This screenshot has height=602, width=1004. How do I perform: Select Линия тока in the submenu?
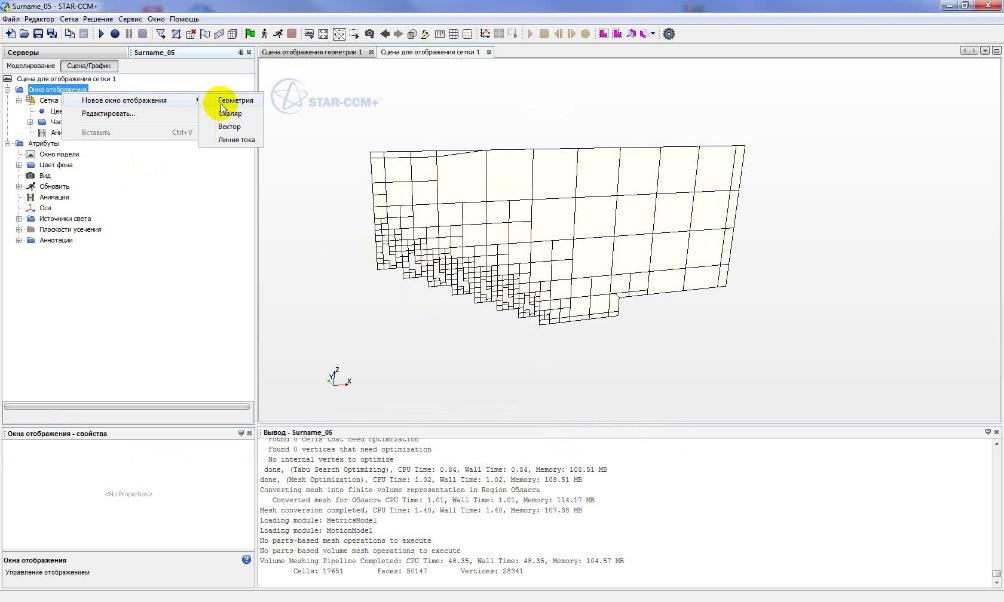[x=236, y=140]
